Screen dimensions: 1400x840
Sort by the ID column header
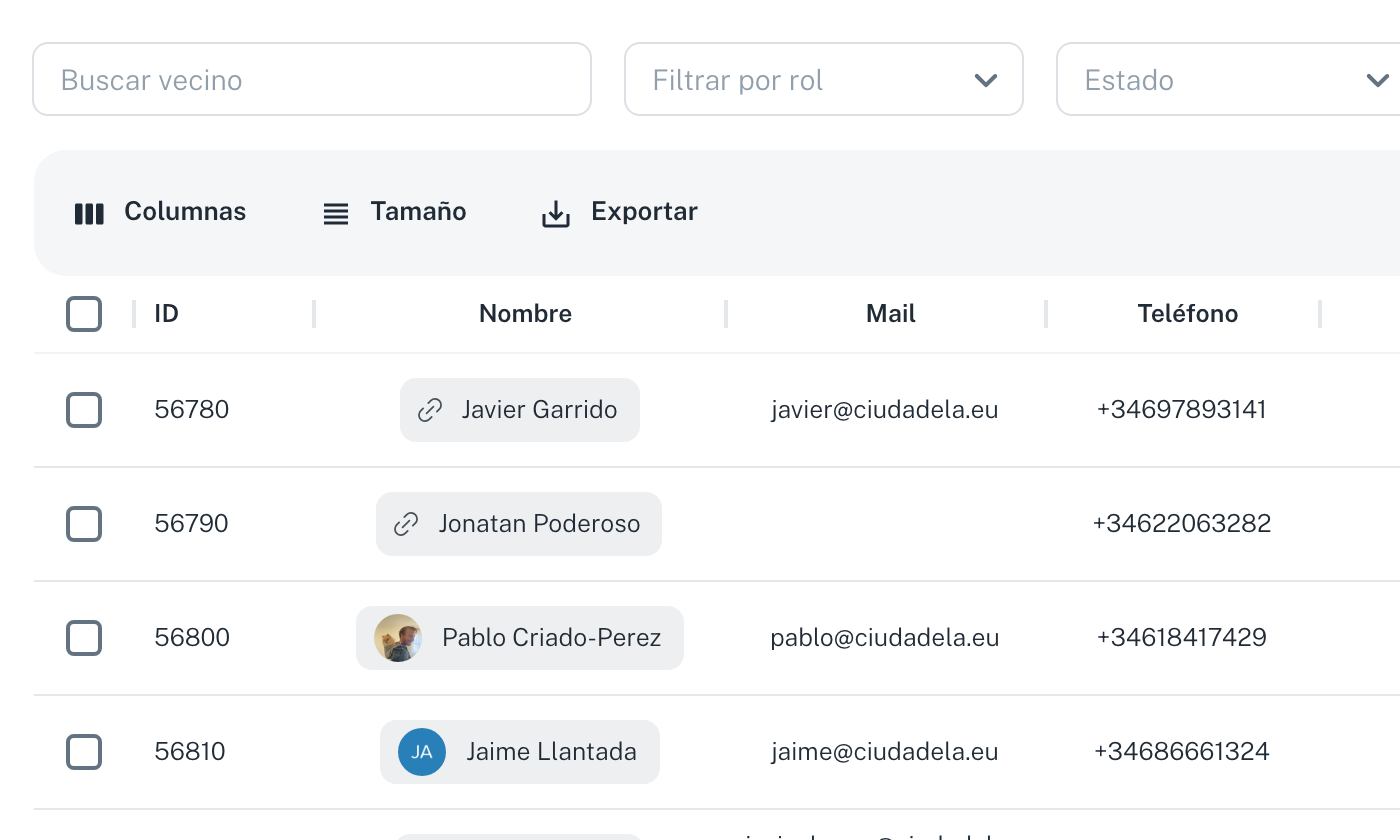[166, 314]
